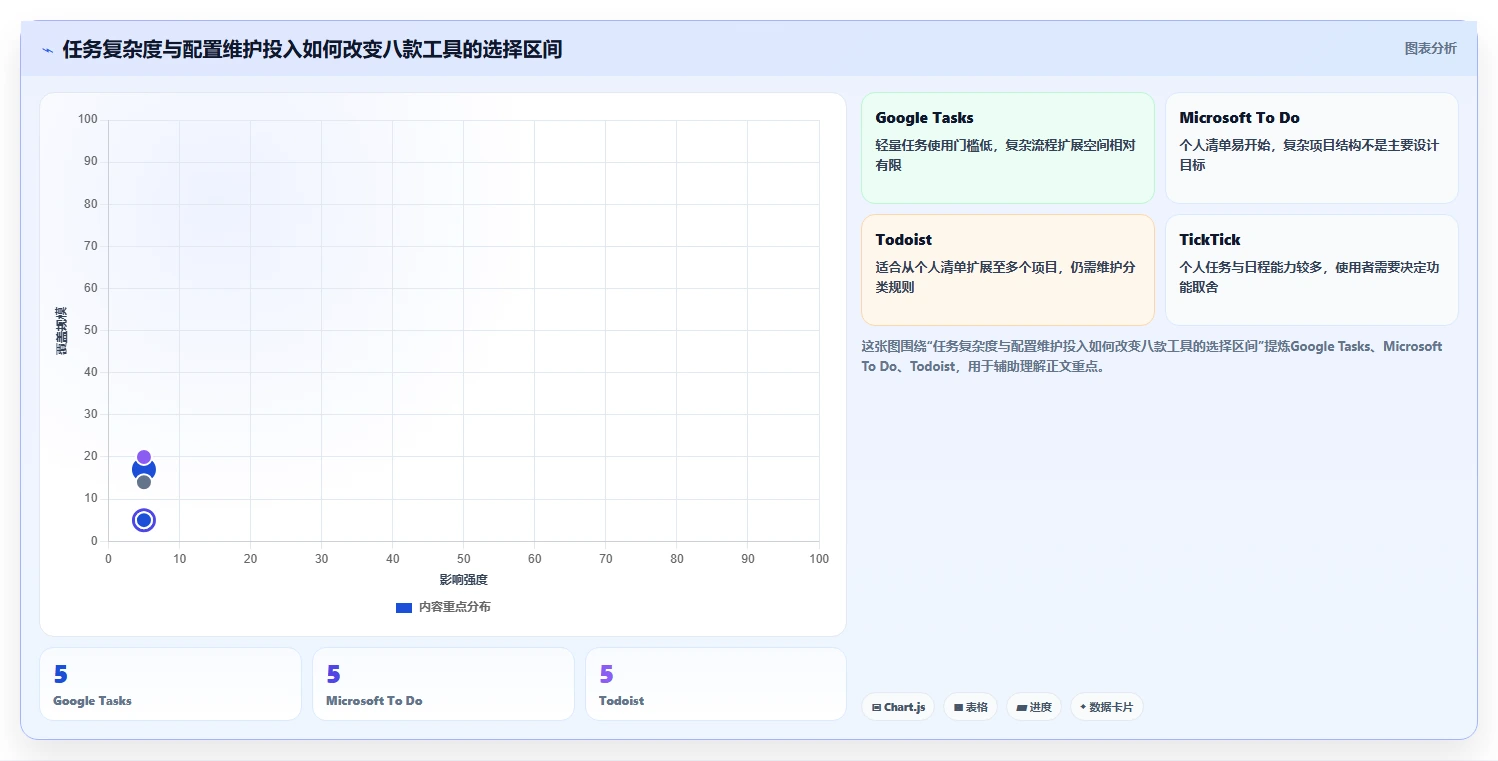Click the lightning icon beside the page title
This screenshot has width=1498, height=761.
pos(48,50)
